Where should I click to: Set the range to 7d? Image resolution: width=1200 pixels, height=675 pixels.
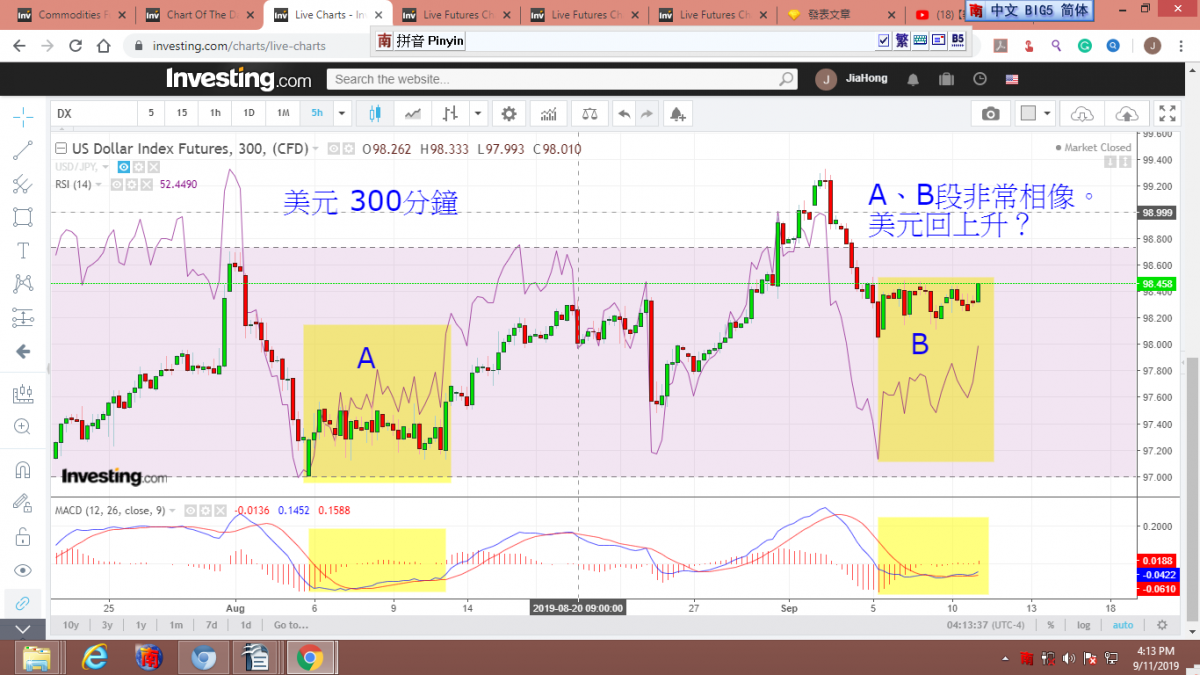click(211, 625)
